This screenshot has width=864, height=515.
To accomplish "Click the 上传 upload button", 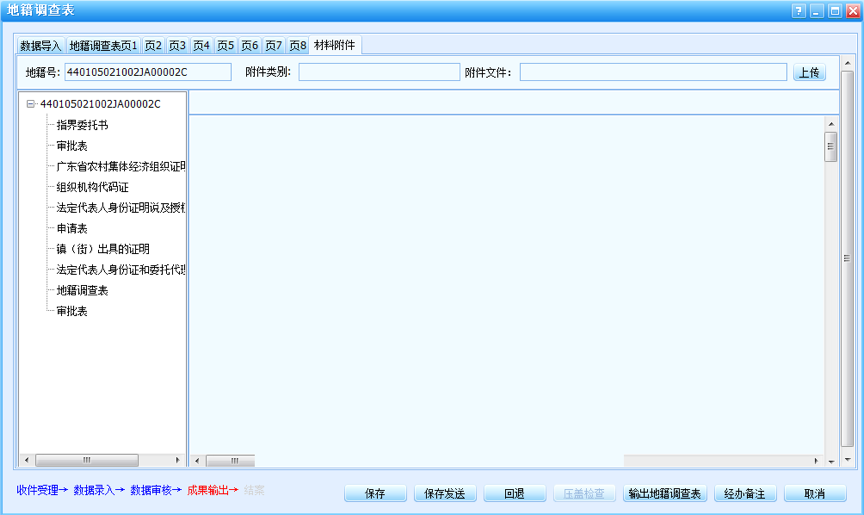I will (x=809, y=72).
